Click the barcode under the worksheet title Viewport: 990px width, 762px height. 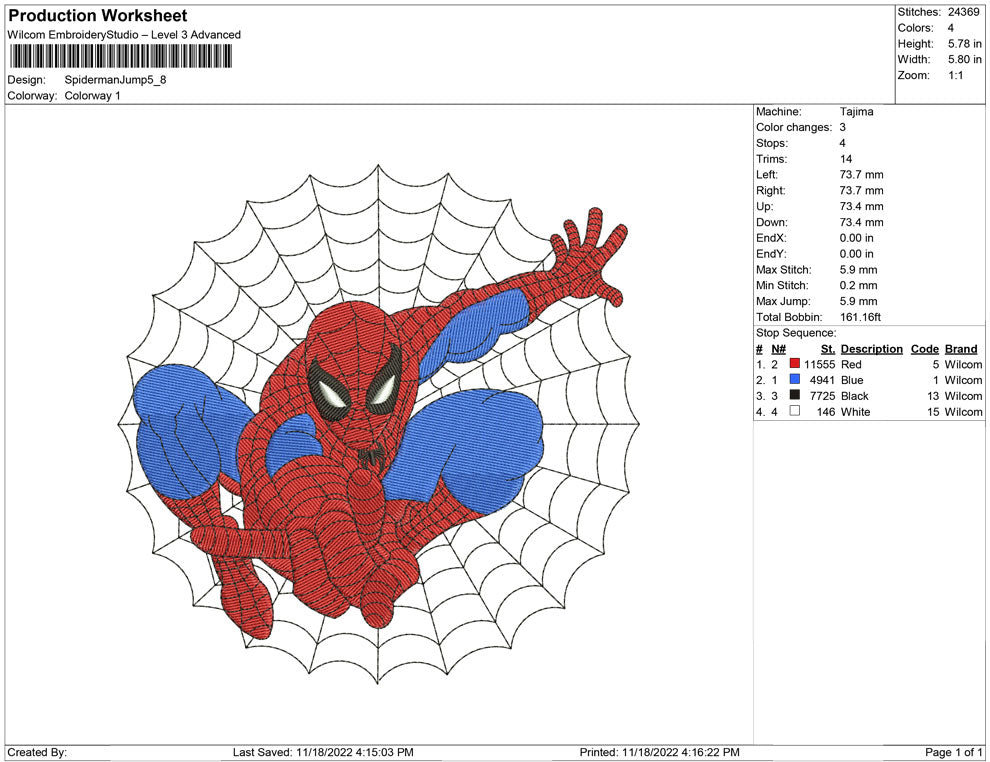[120, 57]
